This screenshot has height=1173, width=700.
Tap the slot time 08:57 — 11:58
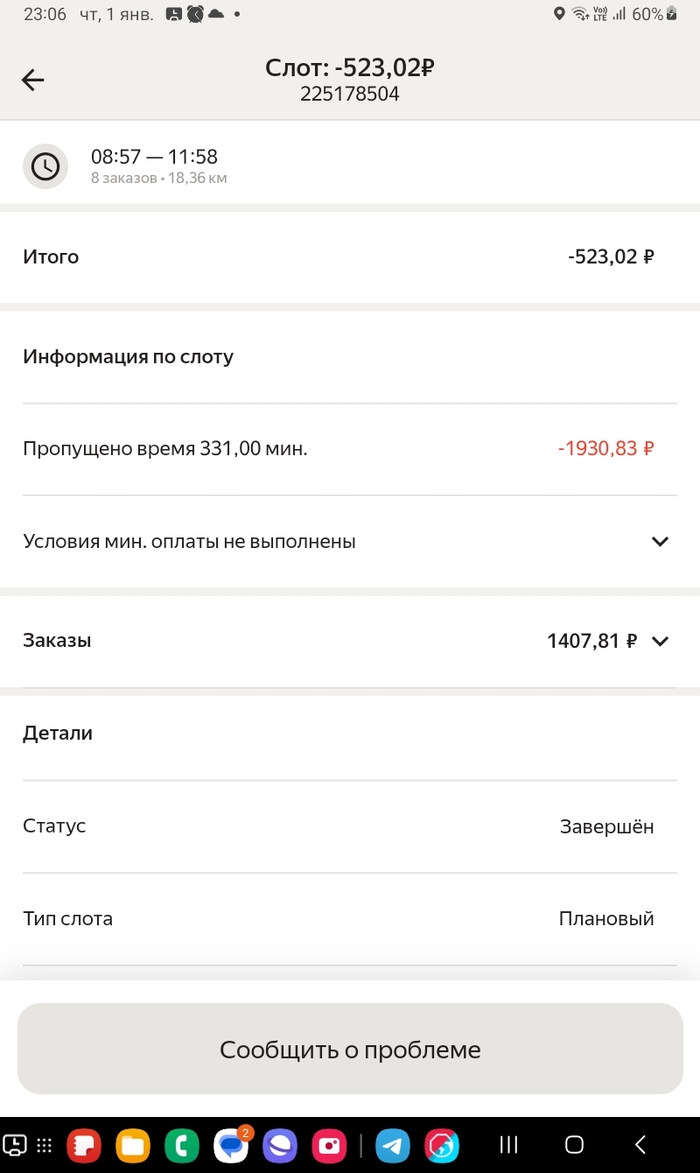pos(155,157)
